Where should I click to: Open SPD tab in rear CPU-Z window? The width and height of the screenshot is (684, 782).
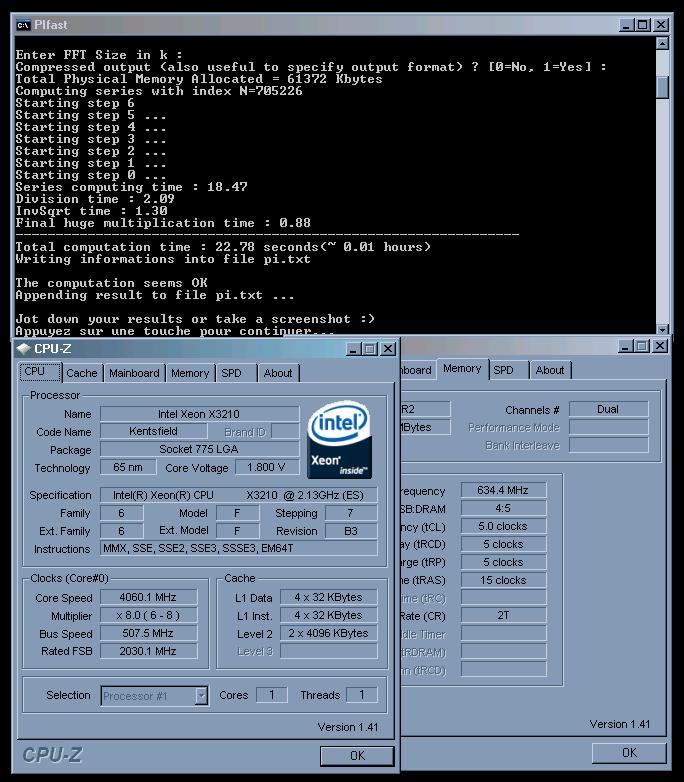tap(509, 370)
